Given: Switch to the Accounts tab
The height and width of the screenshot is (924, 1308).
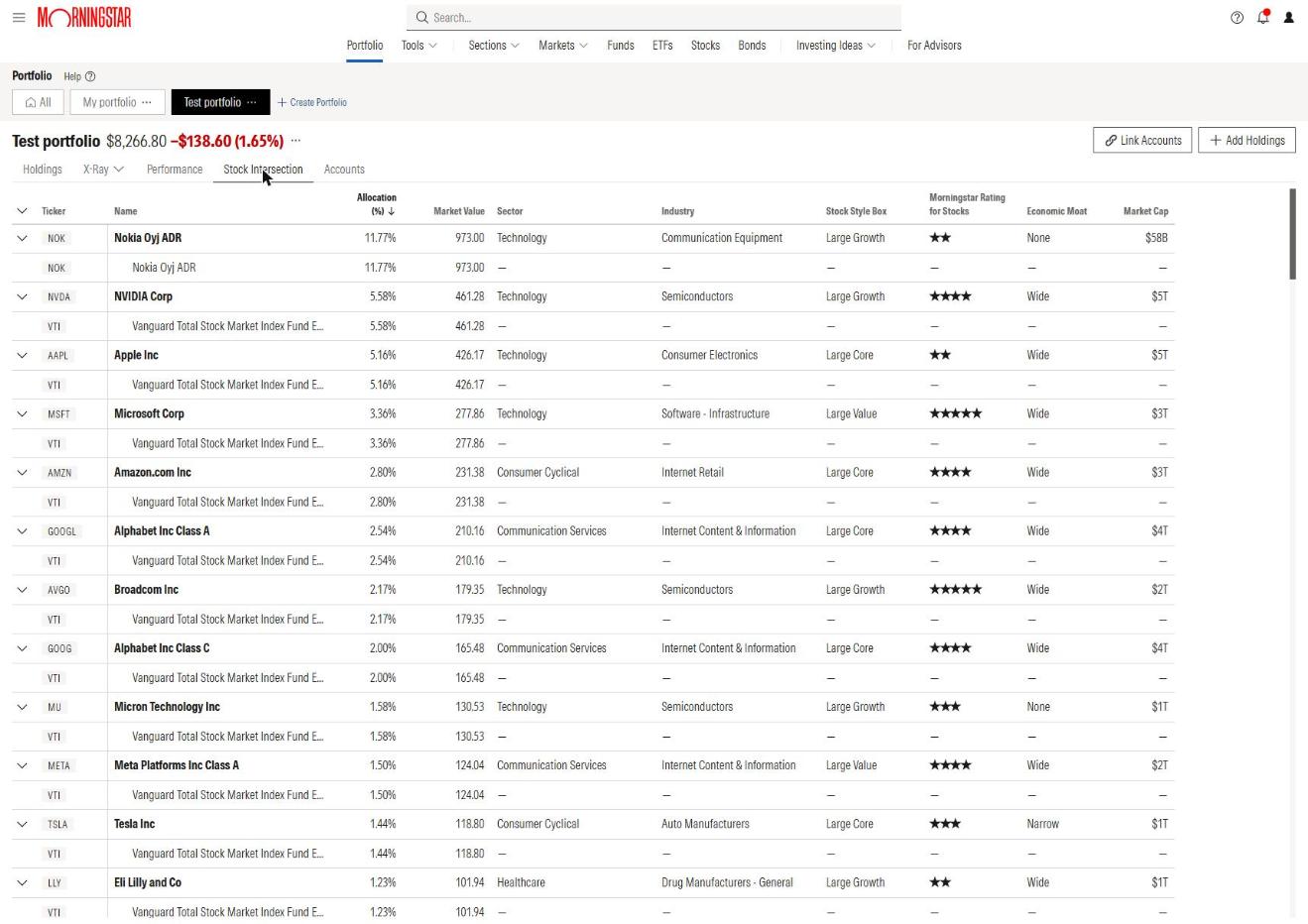Looking at the screenshot, I should 344,170.
